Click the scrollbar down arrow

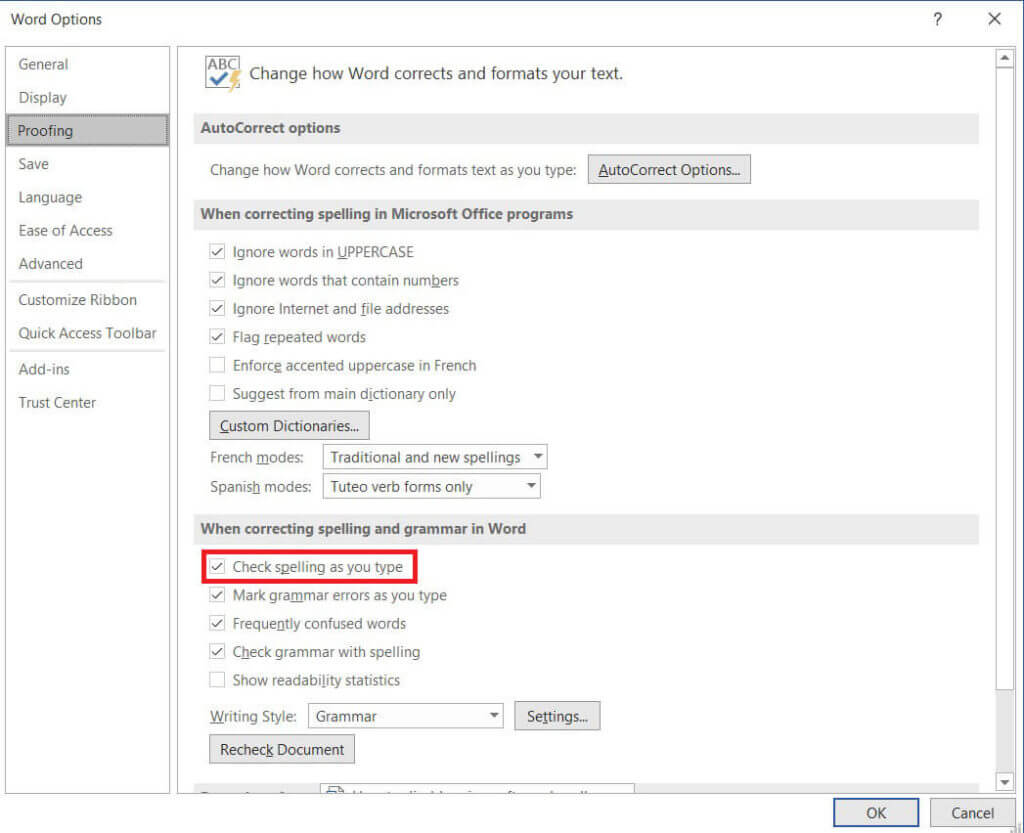pyautogui.click(x=1004, y=781)
